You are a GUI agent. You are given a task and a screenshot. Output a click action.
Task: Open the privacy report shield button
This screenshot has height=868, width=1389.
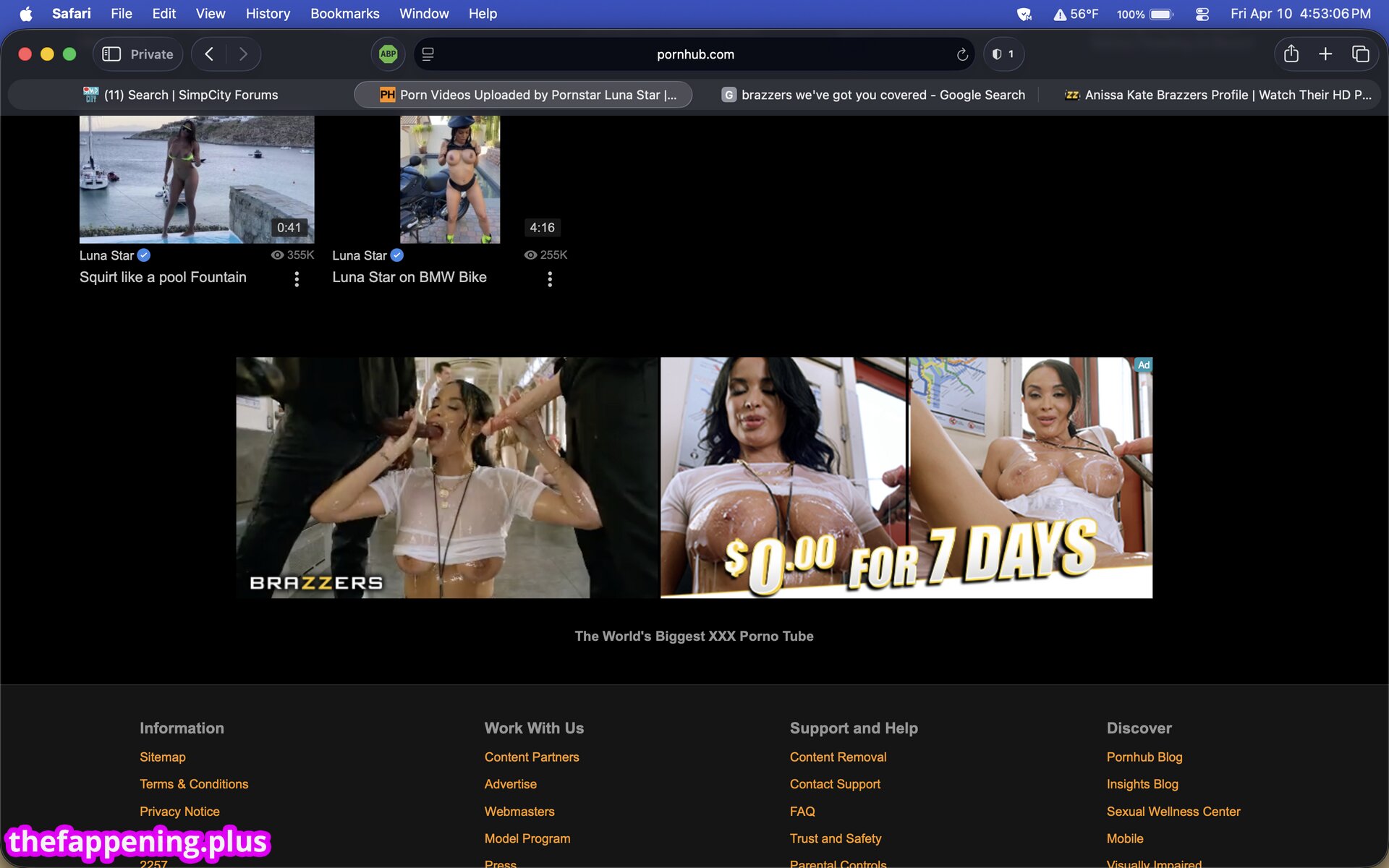[1003, 54]
